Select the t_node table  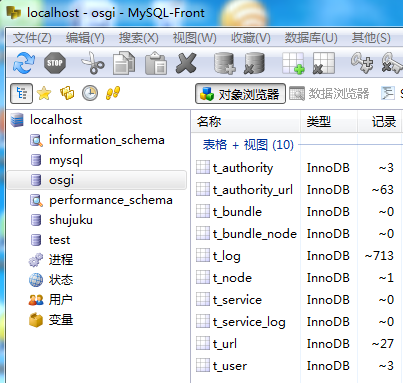(x=232, y=278)
